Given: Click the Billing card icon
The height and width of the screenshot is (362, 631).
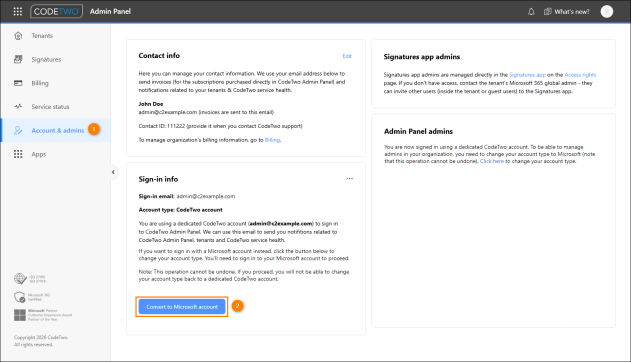Looking at the screenshot, I should click(x=18, y=83).
